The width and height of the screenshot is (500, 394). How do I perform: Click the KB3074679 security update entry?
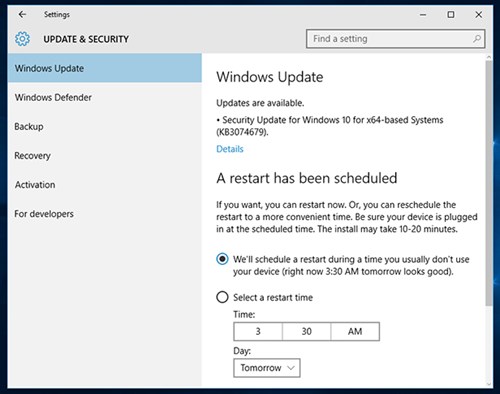click(x=330, y=126)
